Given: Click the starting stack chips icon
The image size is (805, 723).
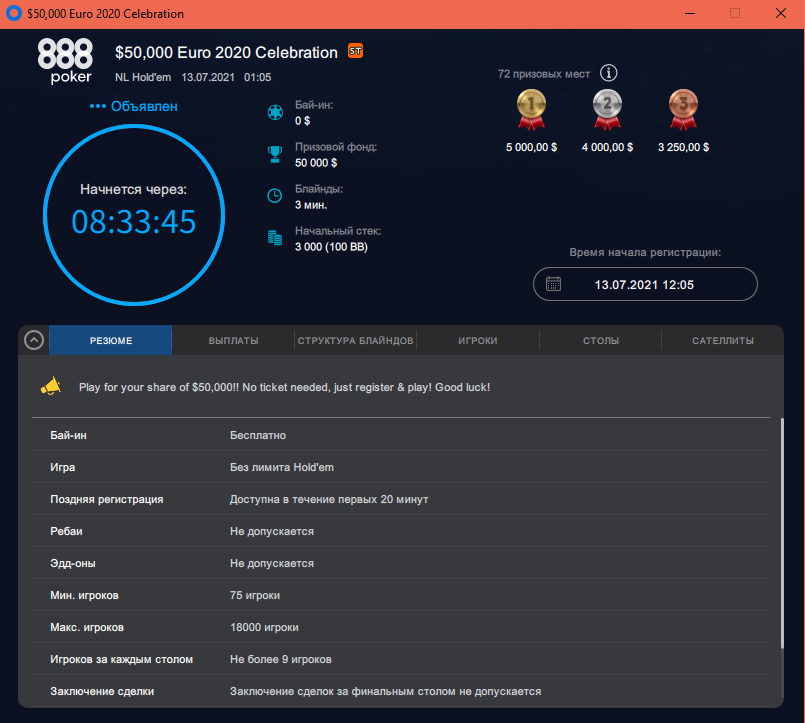Looking at the screenshot, I should tap(275, 238).
